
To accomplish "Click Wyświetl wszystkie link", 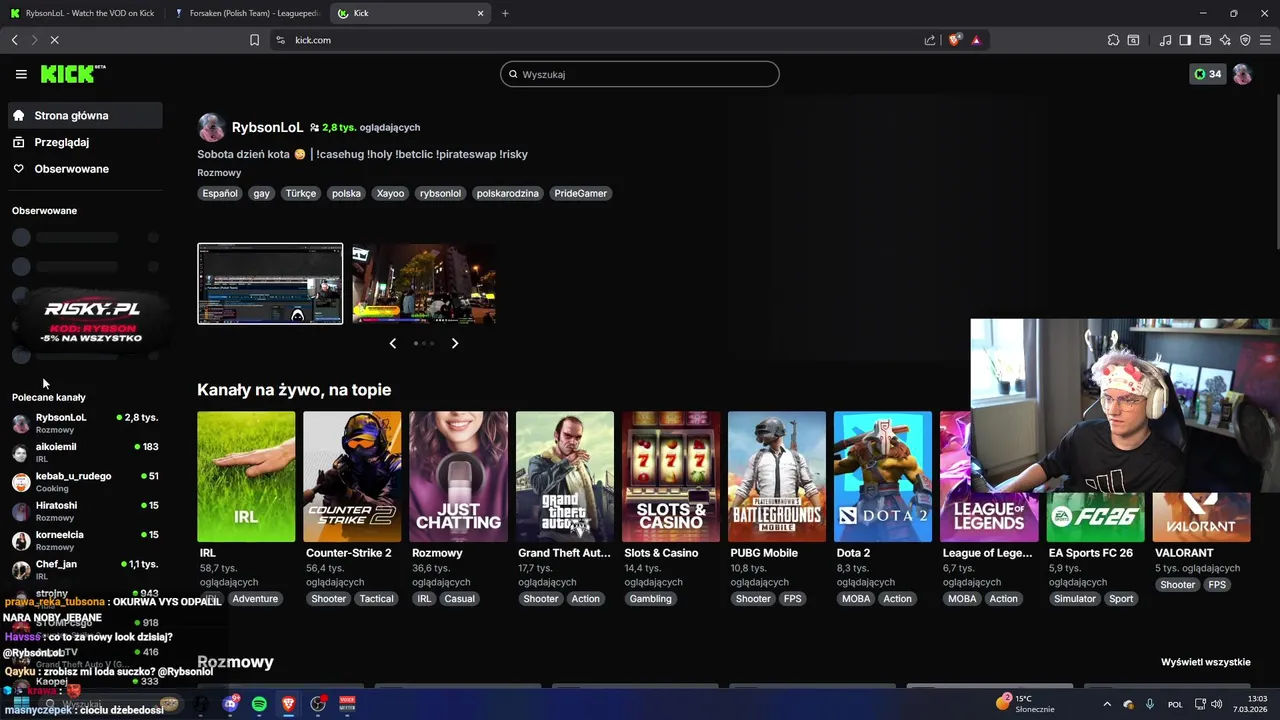I will 1205,662.
